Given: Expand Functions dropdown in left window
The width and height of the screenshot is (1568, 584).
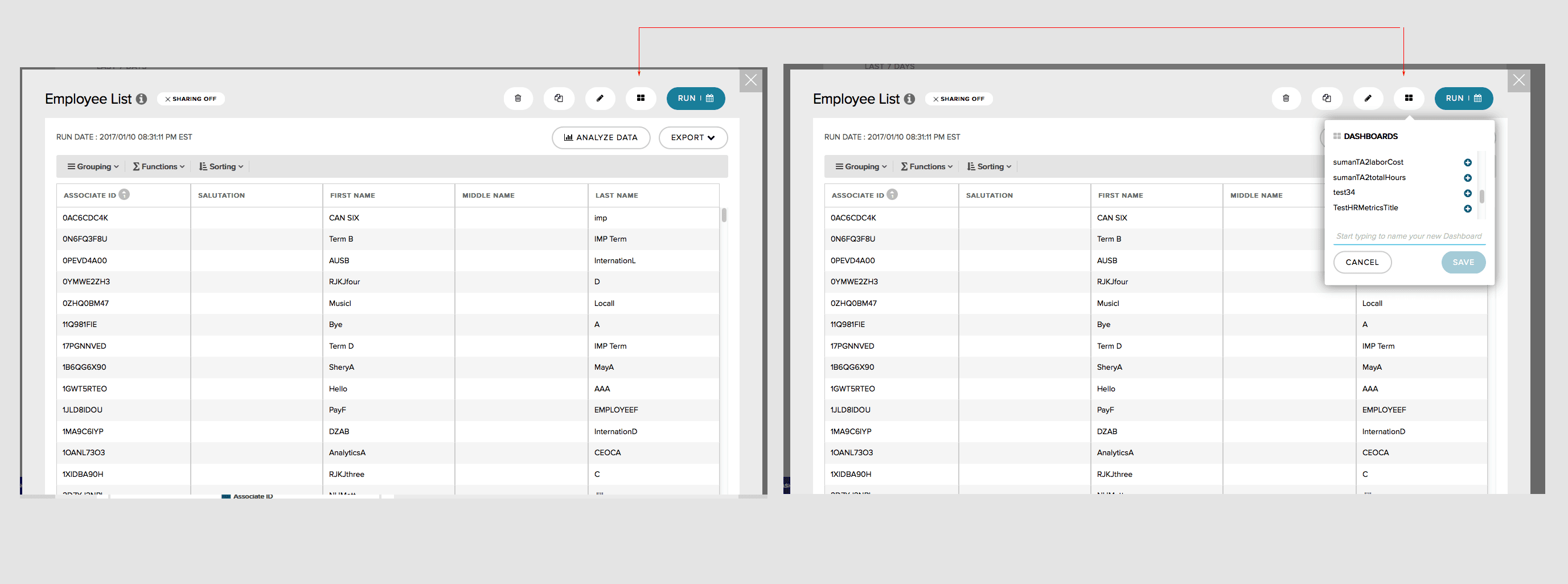Looking at the screenshot, I should click(x=159, y=167).
